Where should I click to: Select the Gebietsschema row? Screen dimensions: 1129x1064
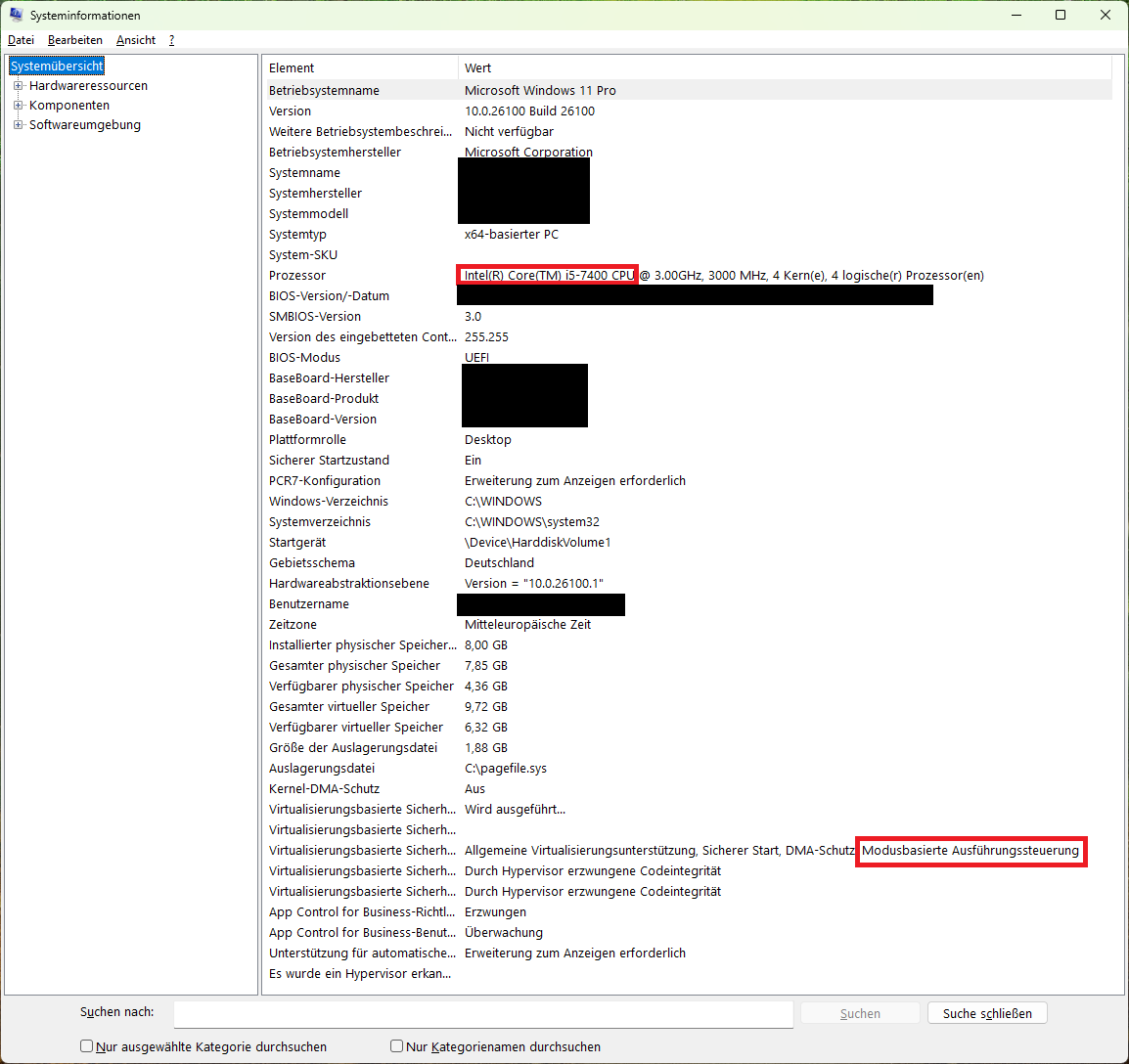(688, 562)
